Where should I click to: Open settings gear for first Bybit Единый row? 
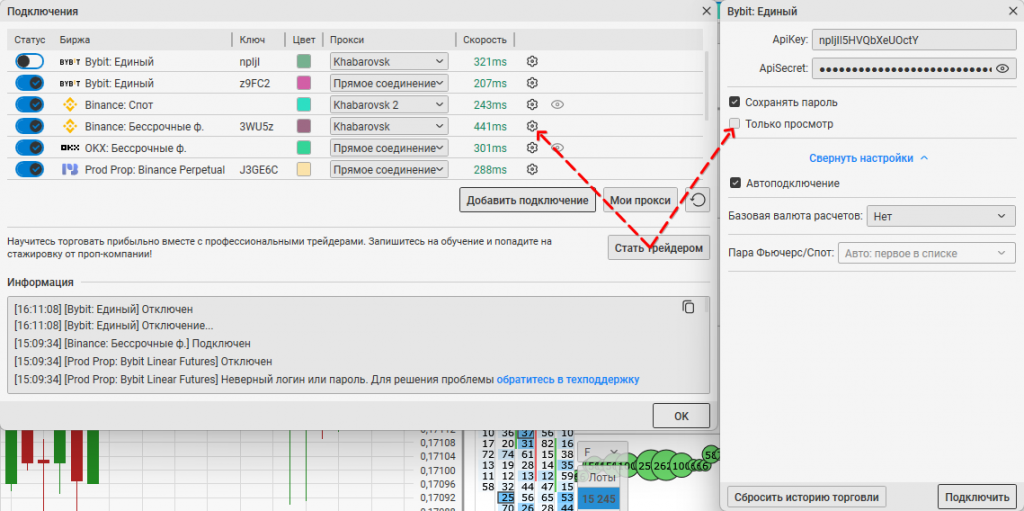click(533, 61)
